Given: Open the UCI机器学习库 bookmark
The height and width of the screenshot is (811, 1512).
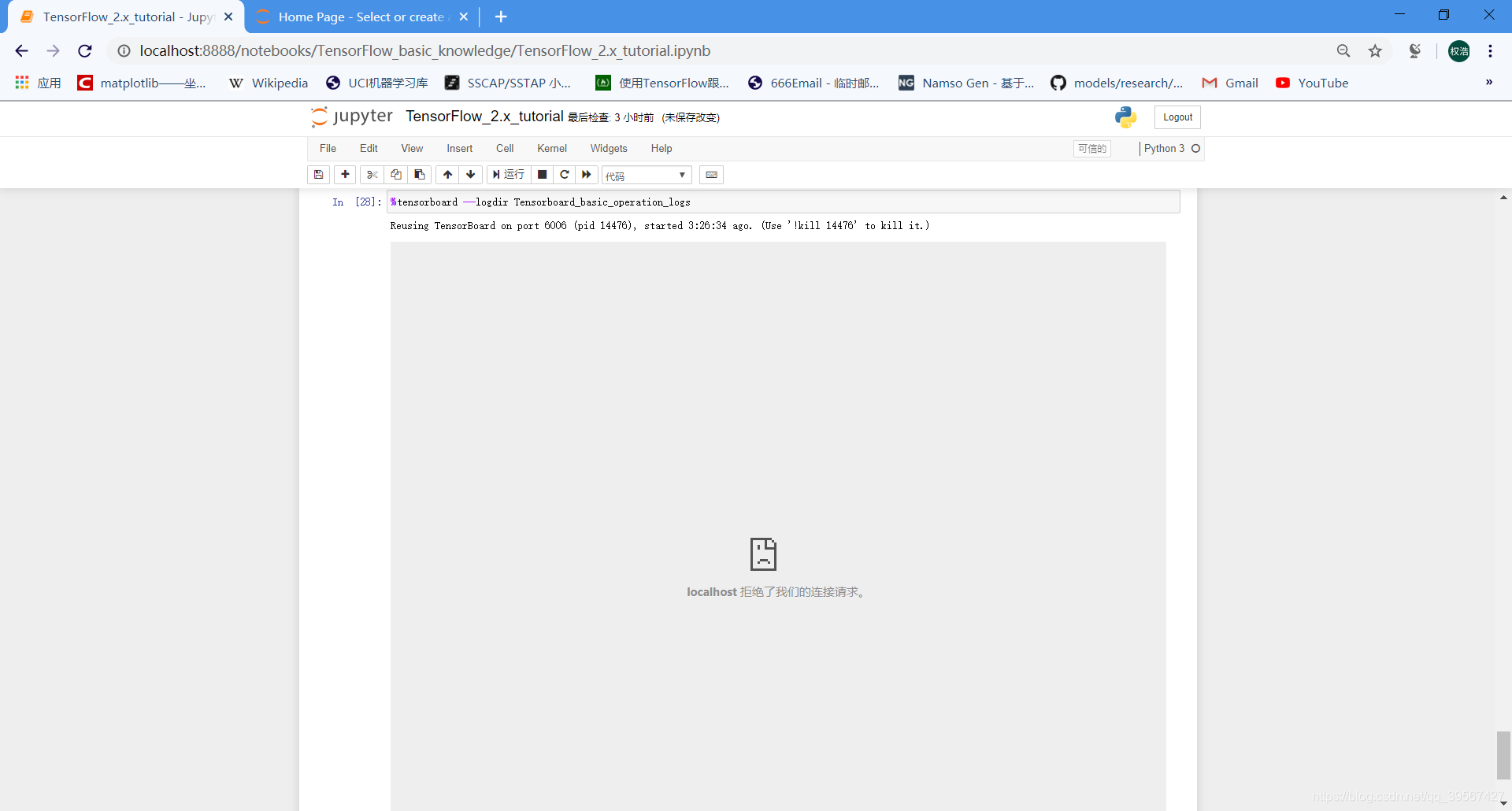Looking at the screenshot, I should pyautogui.click(x=376, y=83).
